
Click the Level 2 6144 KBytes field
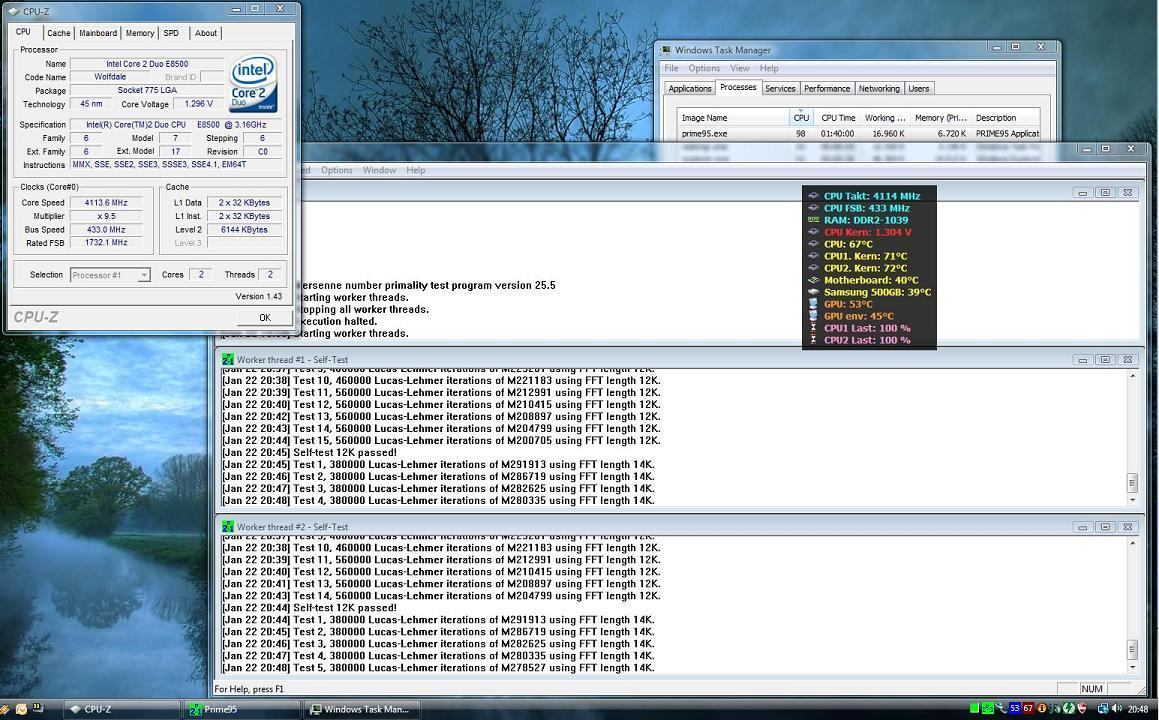click(244, 230)
